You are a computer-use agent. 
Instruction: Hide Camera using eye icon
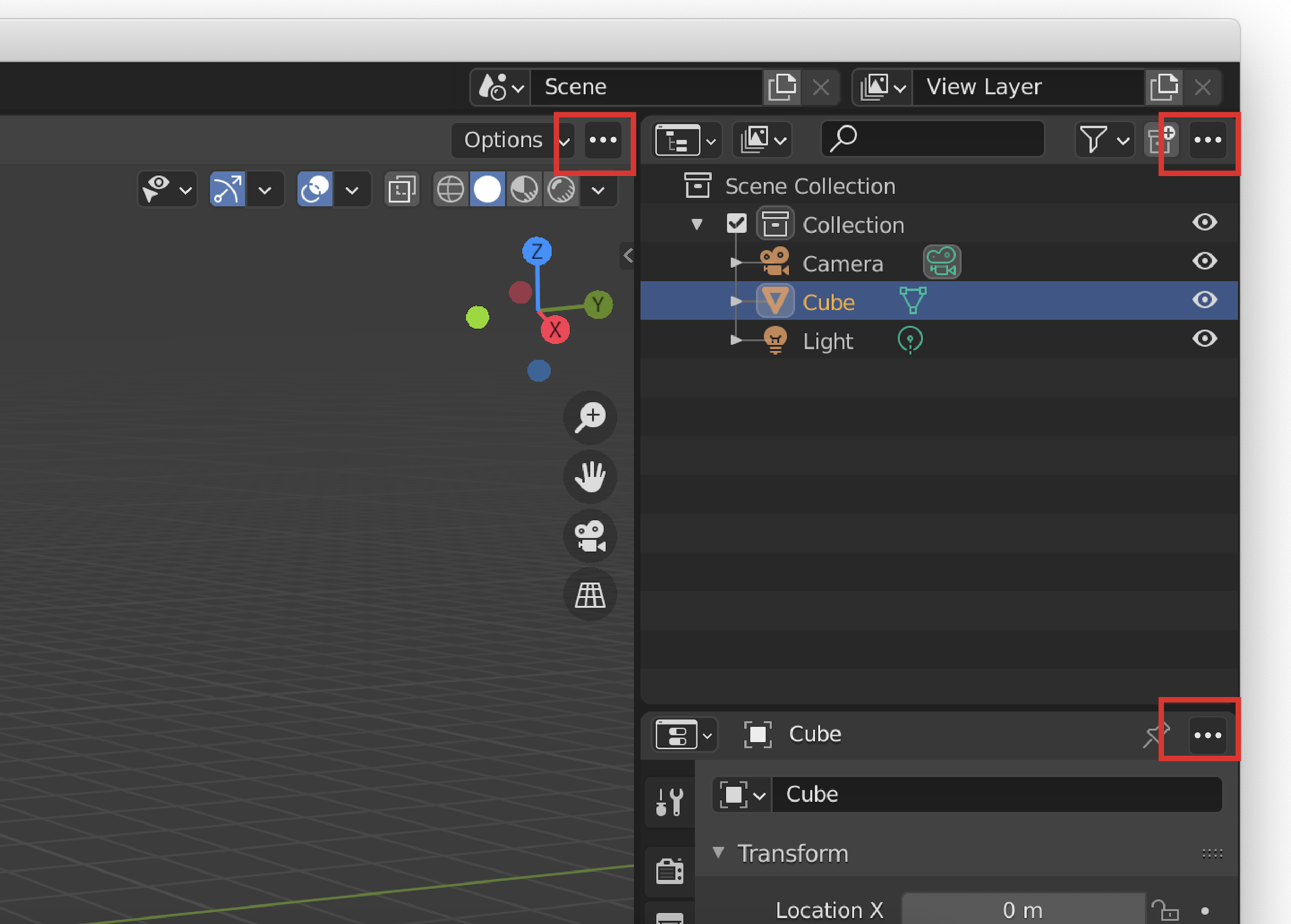pos(1205,261)
